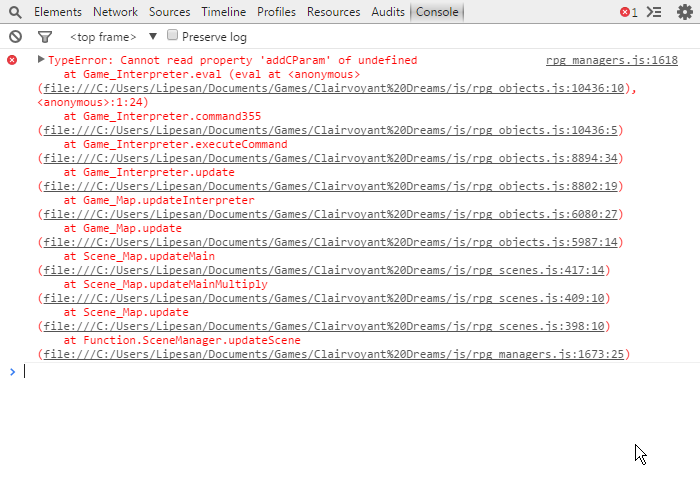Click the 'at Game_Map.update' line
This screenshot has width=700, height=500.
point(122,228)
